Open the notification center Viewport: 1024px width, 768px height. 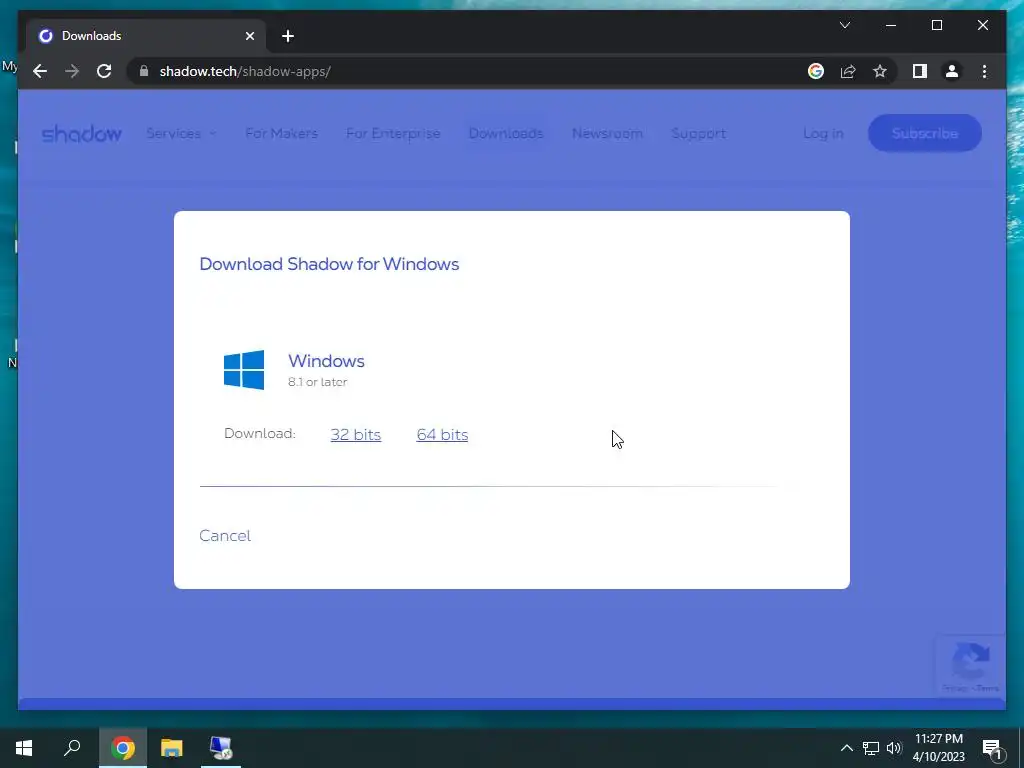click(992, 748)
